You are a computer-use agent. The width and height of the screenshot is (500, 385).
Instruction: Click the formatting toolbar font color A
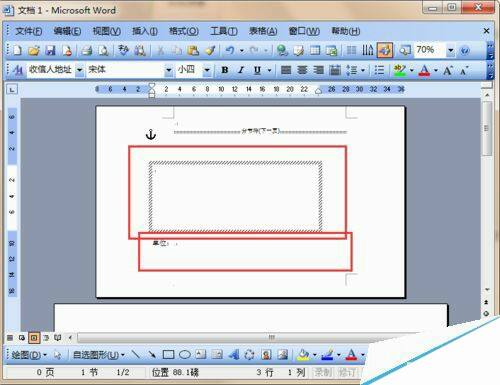pyautogui.click(x=424, y=70)
